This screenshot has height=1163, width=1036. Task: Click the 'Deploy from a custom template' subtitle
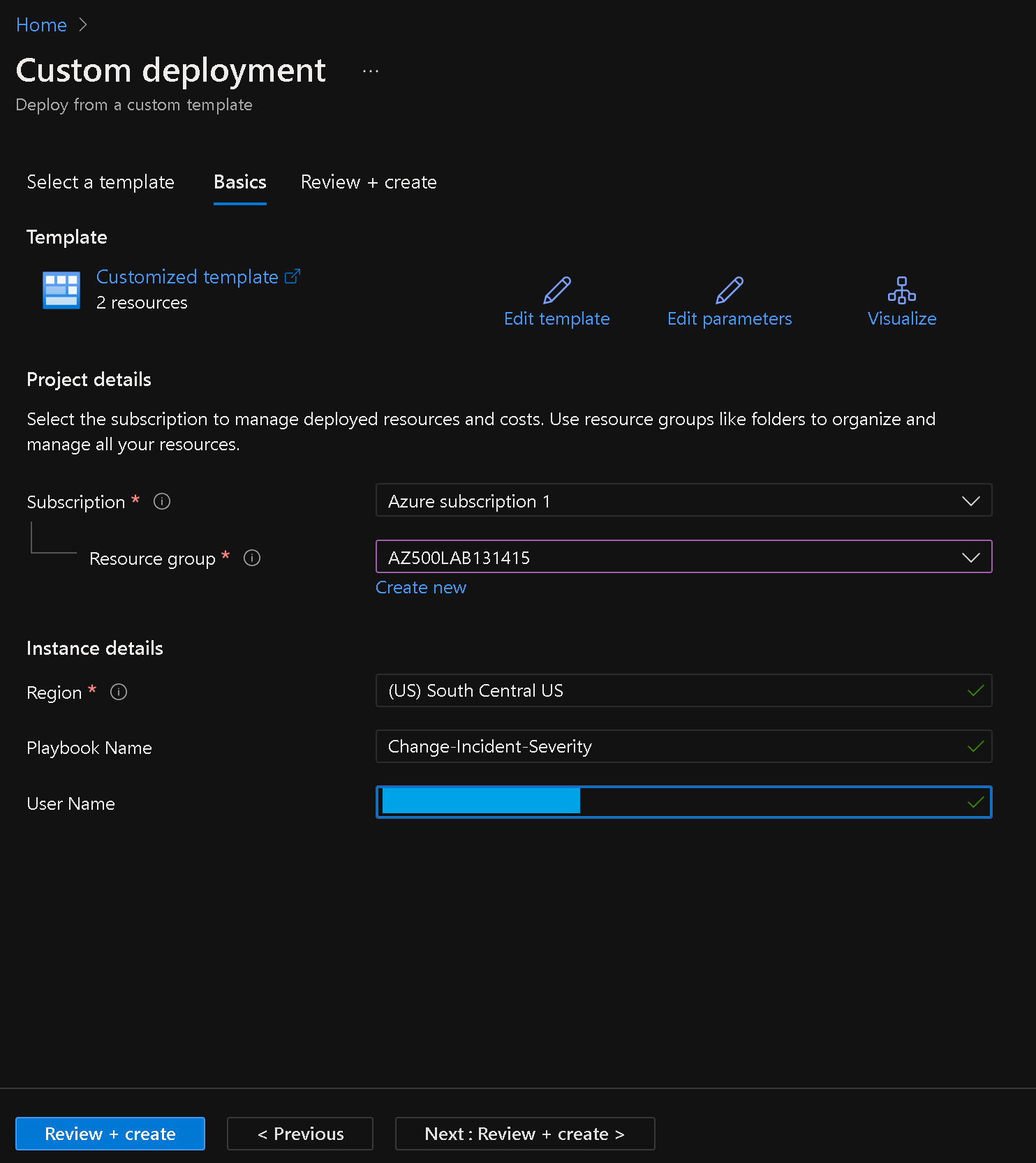[x=134, y=105]
